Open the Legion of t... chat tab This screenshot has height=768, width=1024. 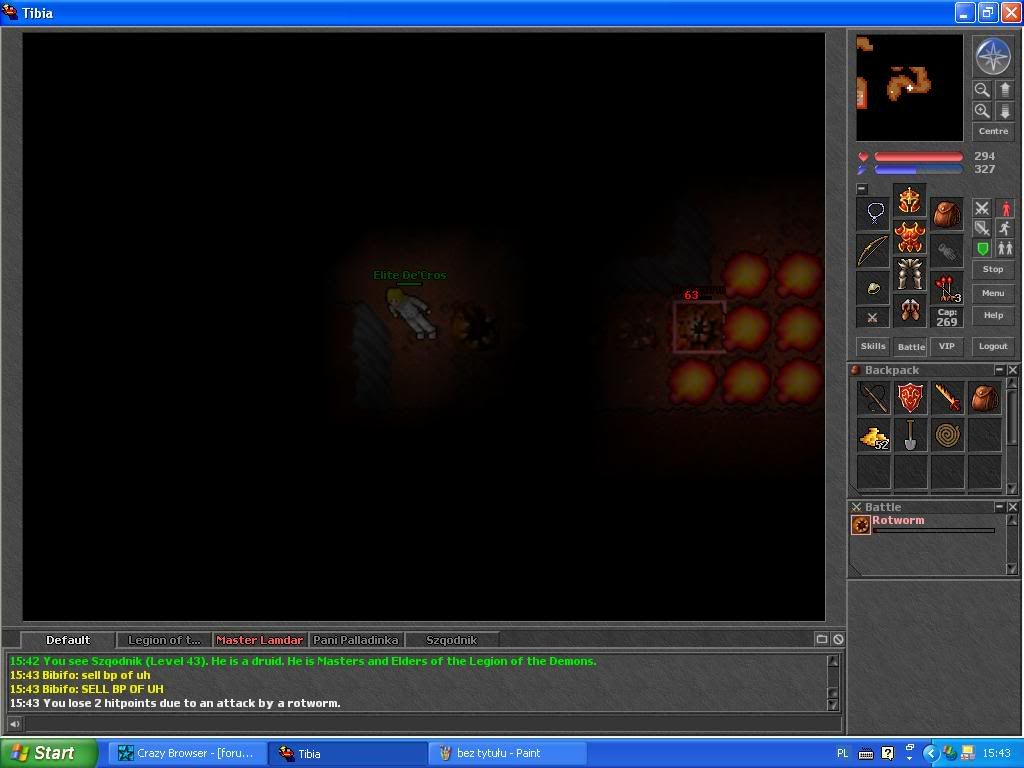point(164,640)
